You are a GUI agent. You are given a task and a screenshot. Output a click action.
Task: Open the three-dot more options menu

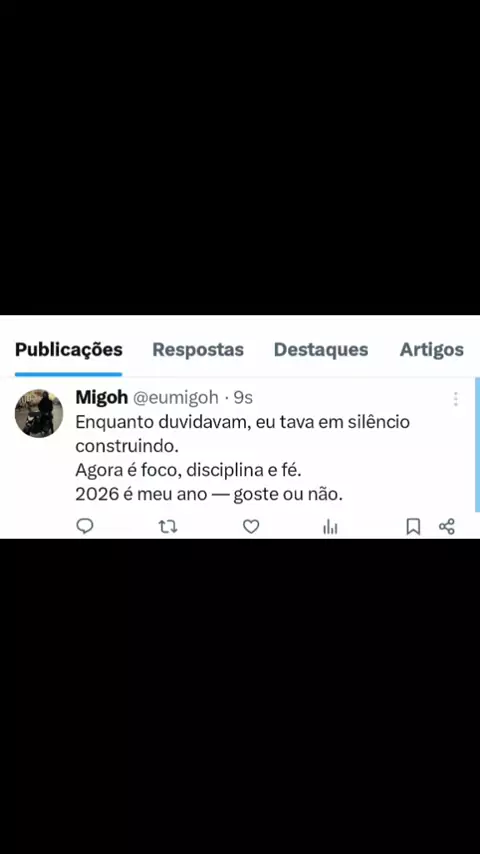click(455, 399)
